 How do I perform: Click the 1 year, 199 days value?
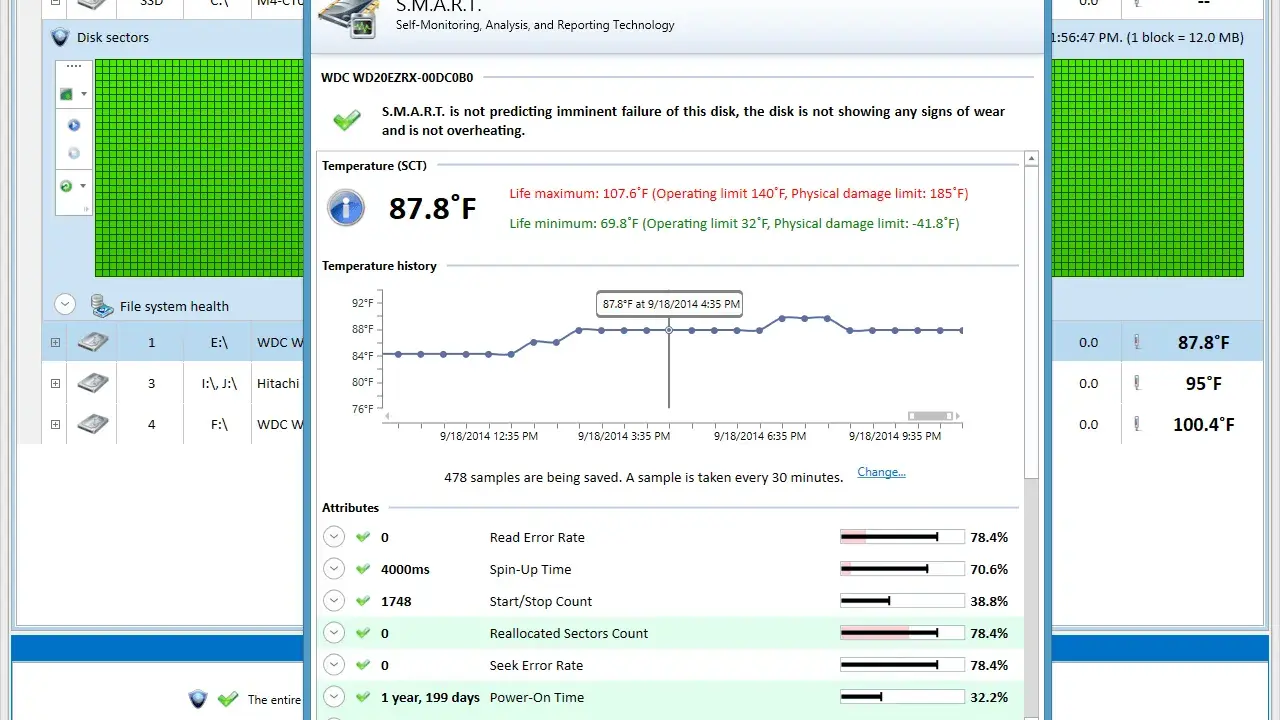pyautogui.click(x=430, y=697)
